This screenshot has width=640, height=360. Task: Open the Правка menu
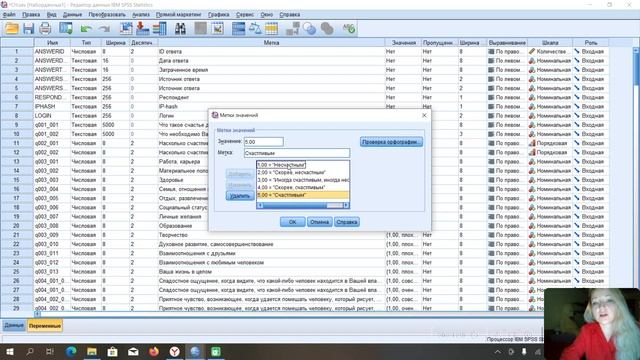pos(31,14)
